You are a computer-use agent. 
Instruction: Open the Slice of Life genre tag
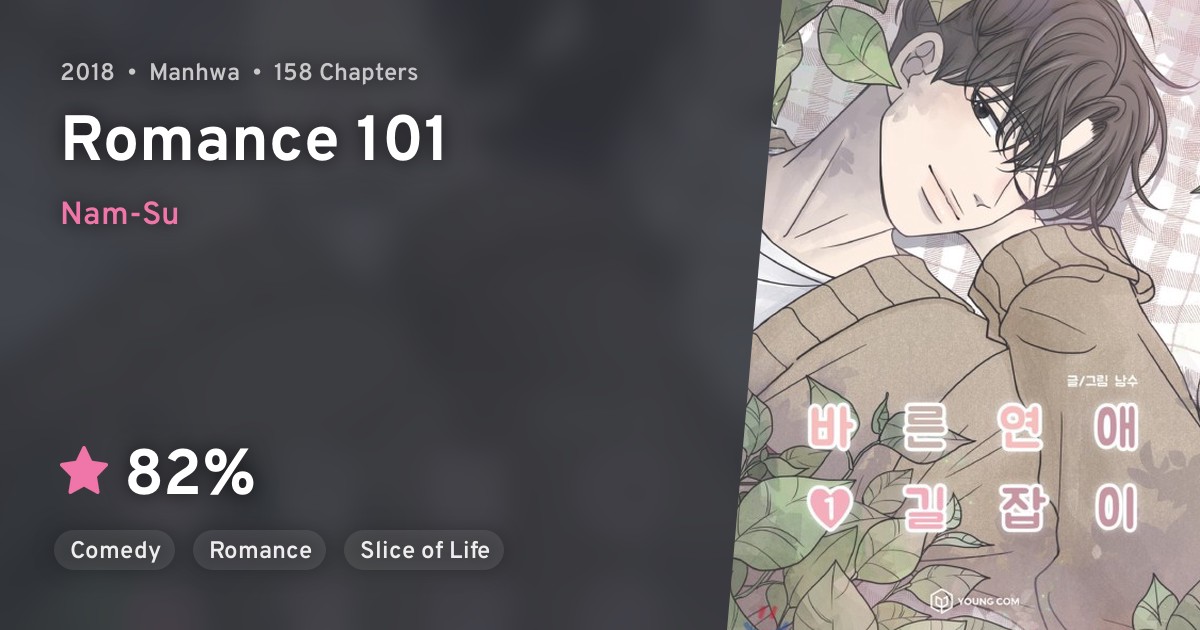click(424, 550)
